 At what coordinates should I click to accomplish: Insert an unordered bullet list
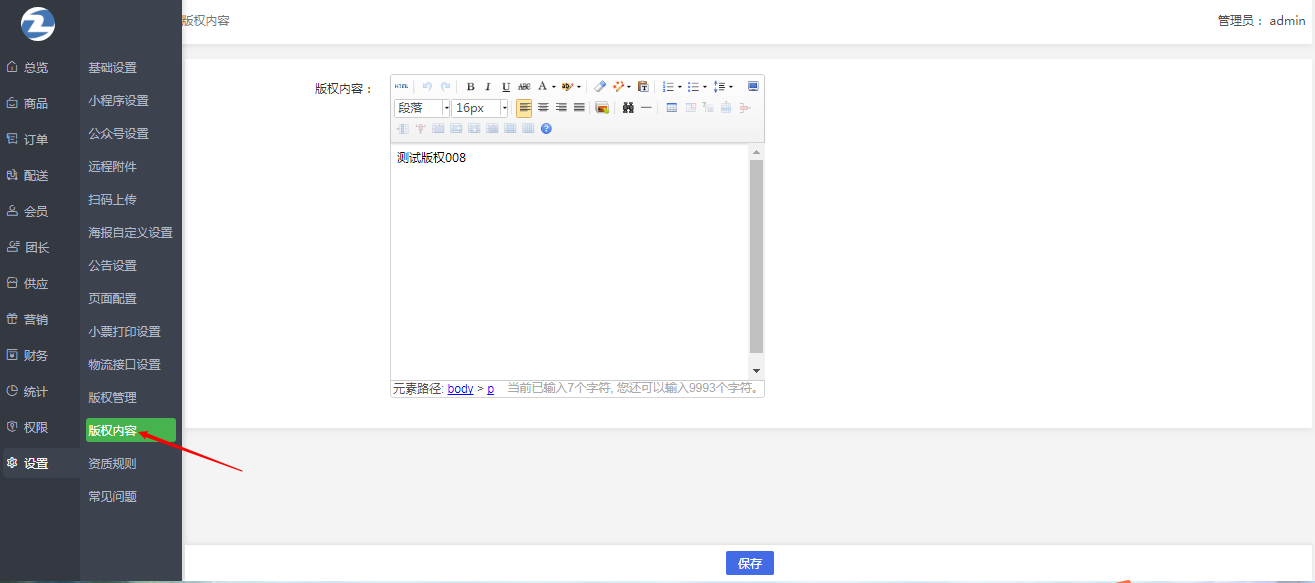(x=693, y=87)
